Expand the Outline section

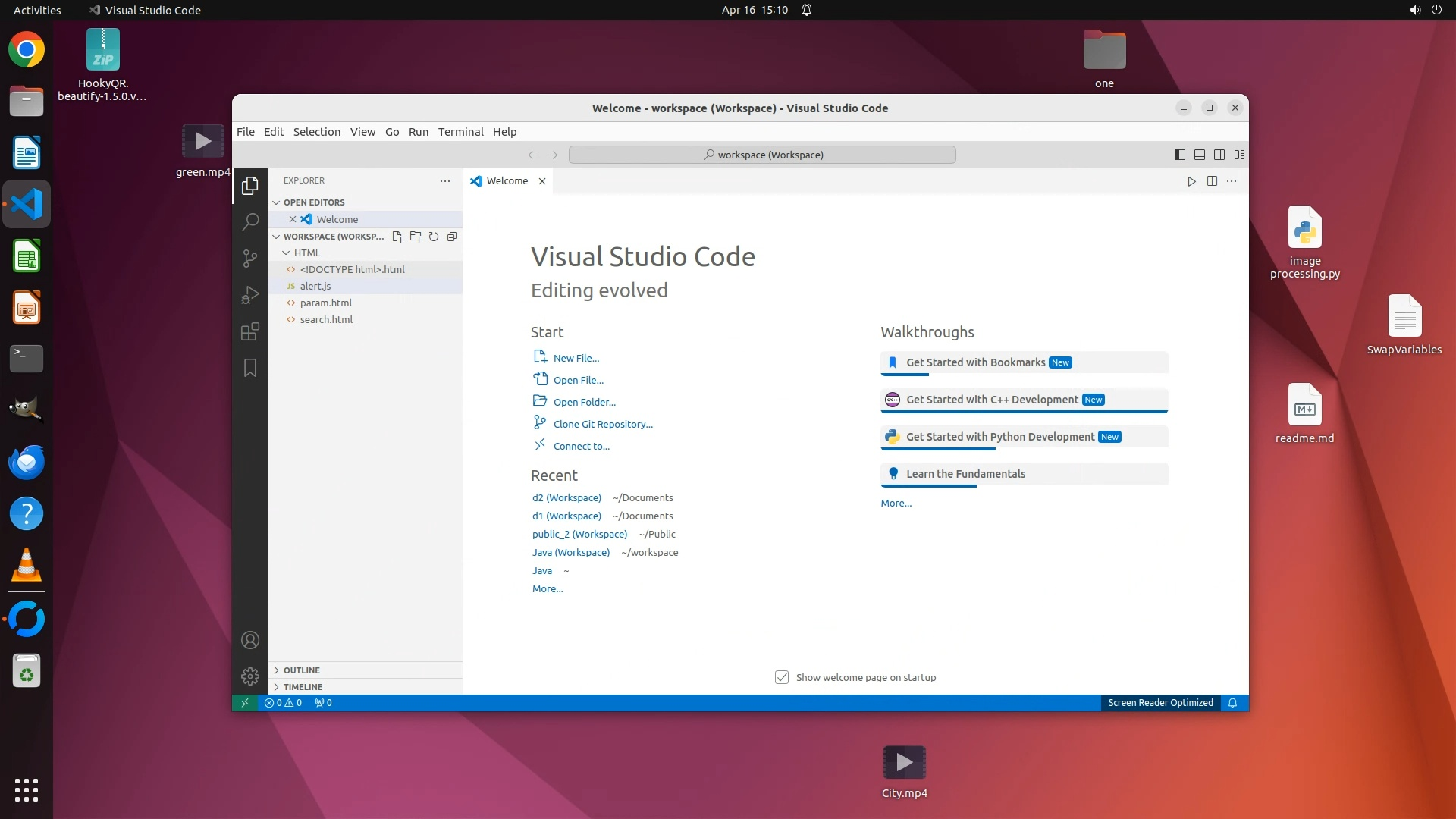301,670
